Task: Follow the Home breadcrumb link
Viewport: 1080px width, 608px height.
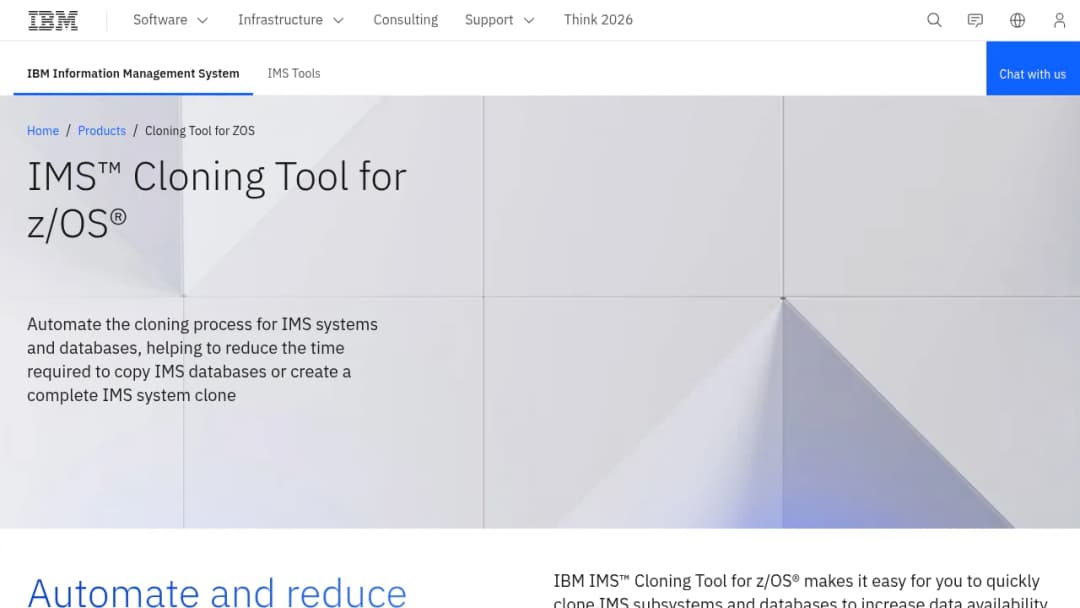Action: pyautogui.click(x=43, y=131)
